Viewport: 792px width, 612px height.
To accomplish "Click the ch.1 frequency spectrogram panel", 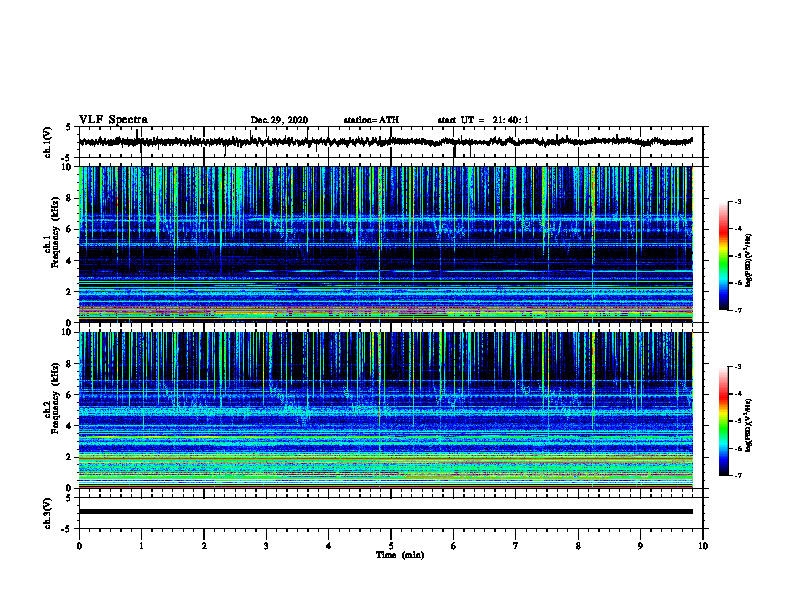I will coord(385,244).
